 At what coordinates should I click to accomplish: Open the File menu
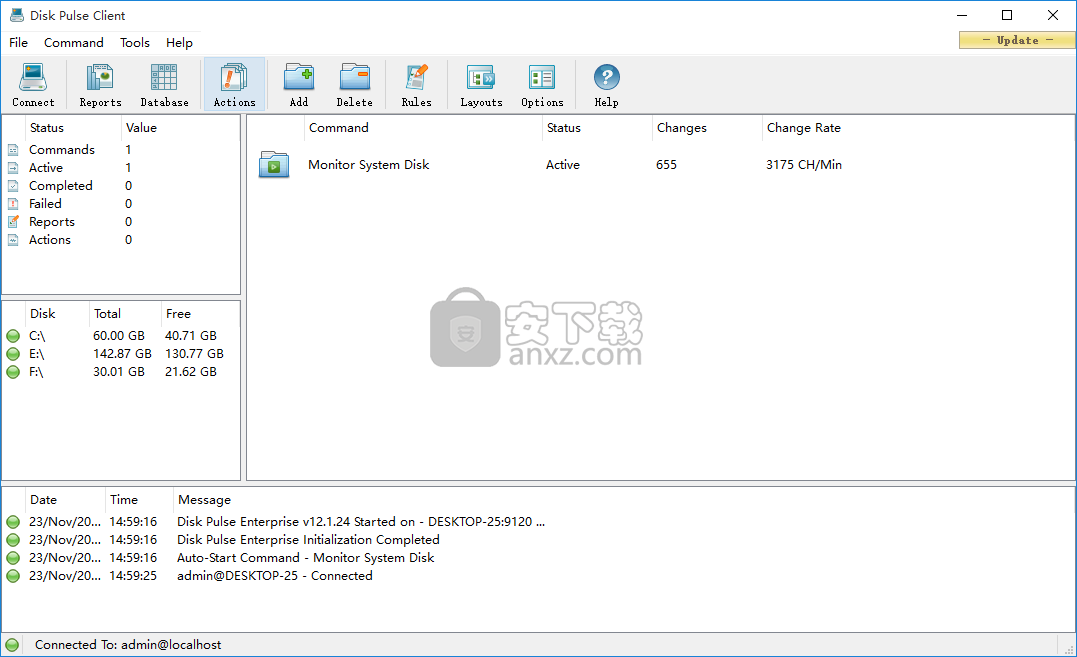point(19,43)
